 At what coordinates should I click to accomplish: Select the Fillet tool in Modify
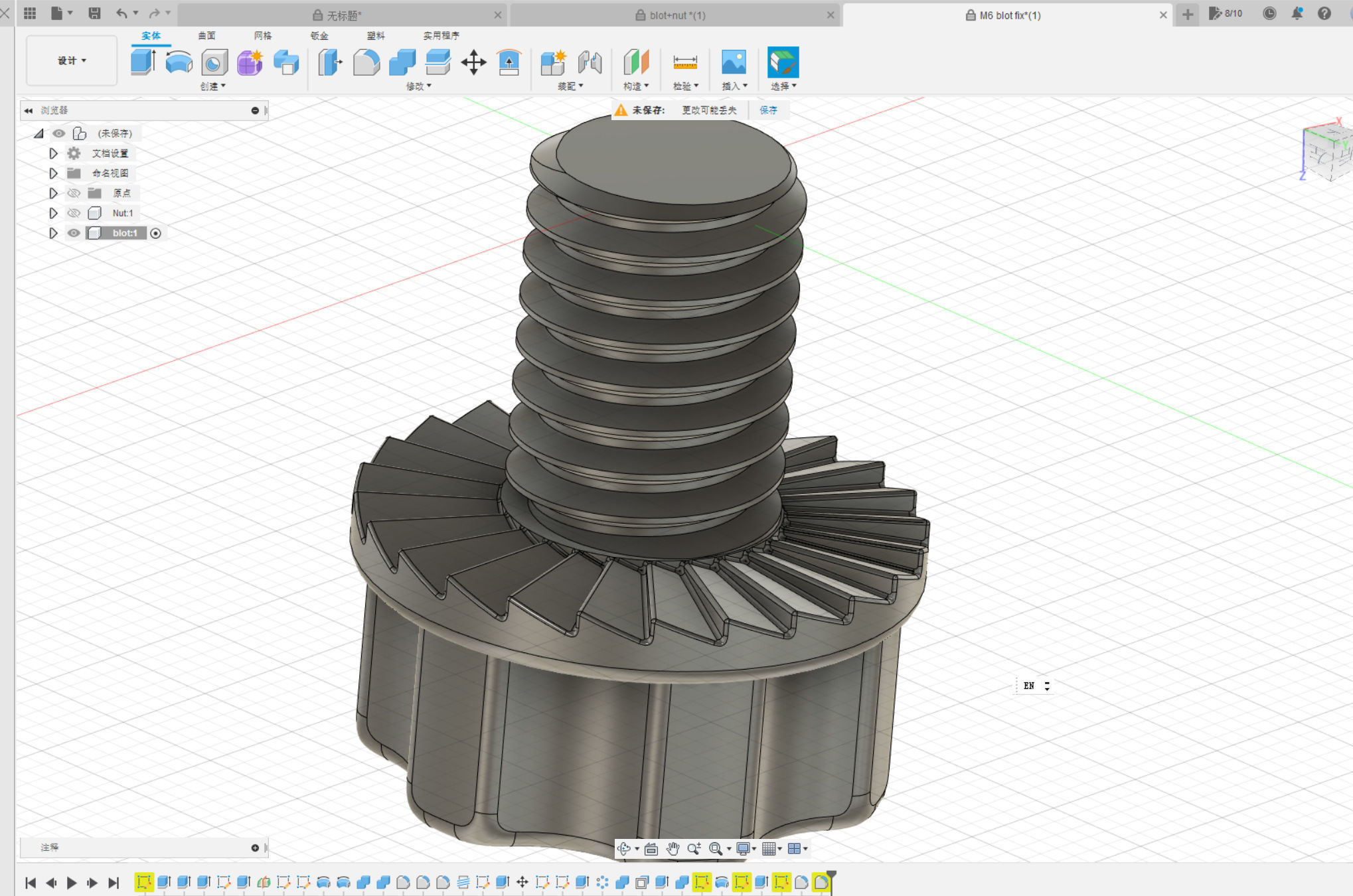pyautogui.click(x=366, y=62)
